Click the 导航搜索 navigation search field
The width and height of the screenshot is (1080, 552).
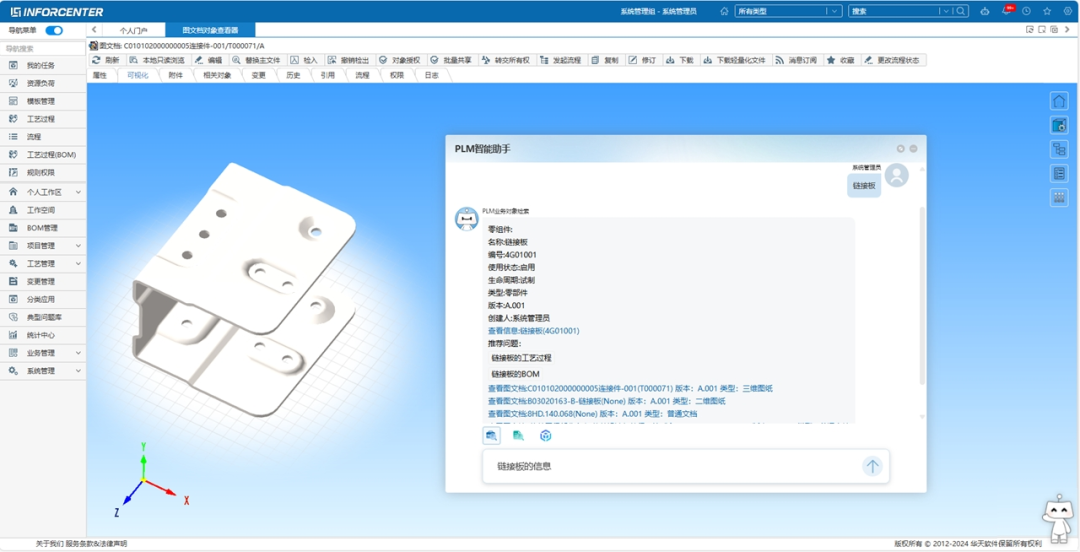[x=43, y=49]
